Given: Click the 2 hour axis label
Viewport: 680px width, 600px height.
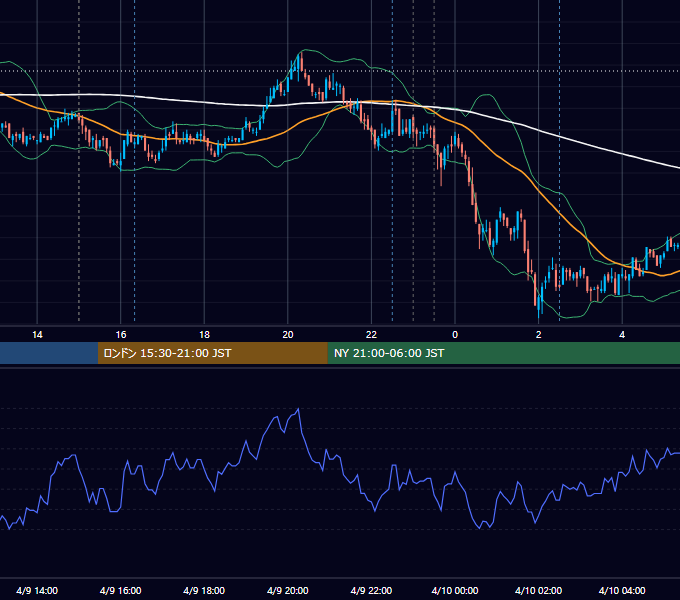Looking at the screenshot, I should [x=539, y=335].
